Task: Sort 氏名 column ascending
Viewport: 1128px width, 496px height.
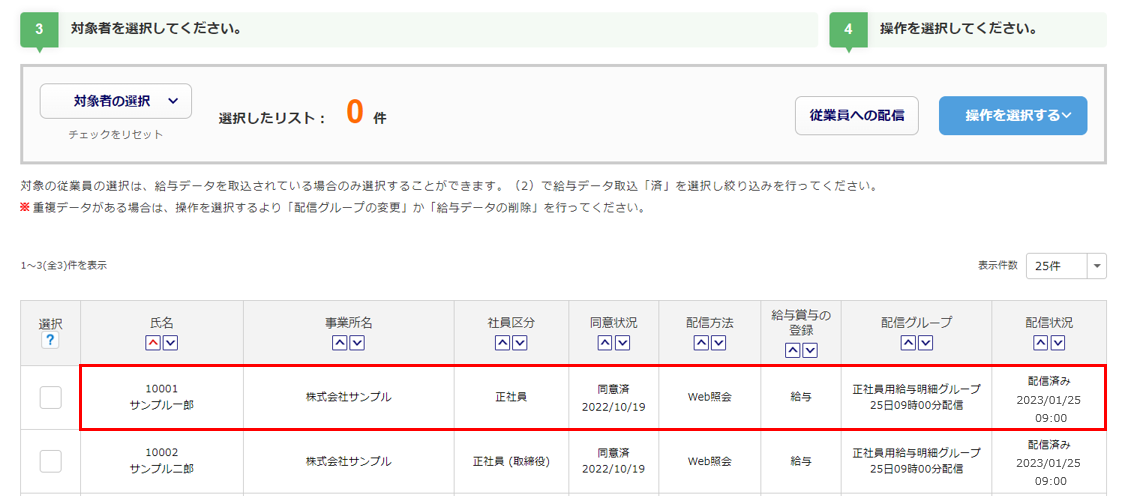Action: coord(154,343)
